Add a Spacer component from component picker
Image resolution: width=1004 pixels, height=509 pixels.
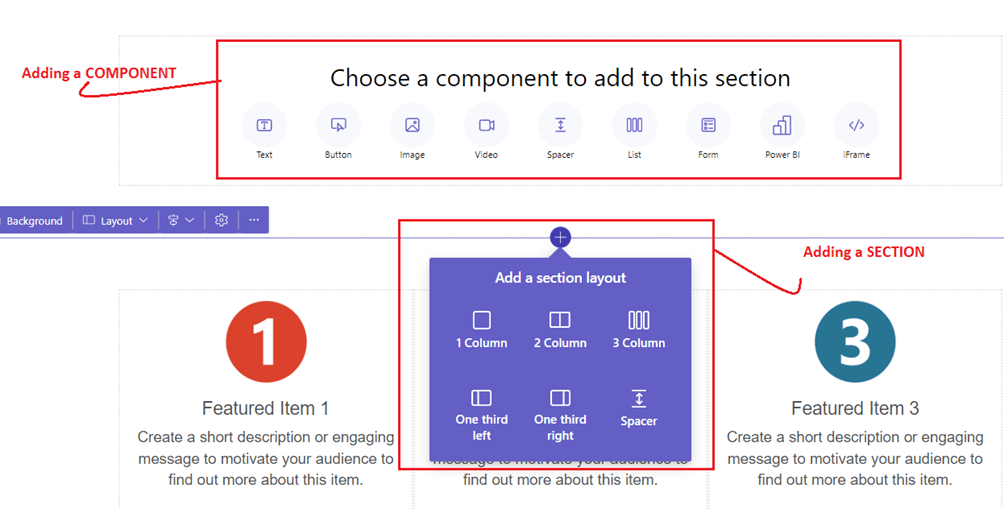(x=560, y=126)
